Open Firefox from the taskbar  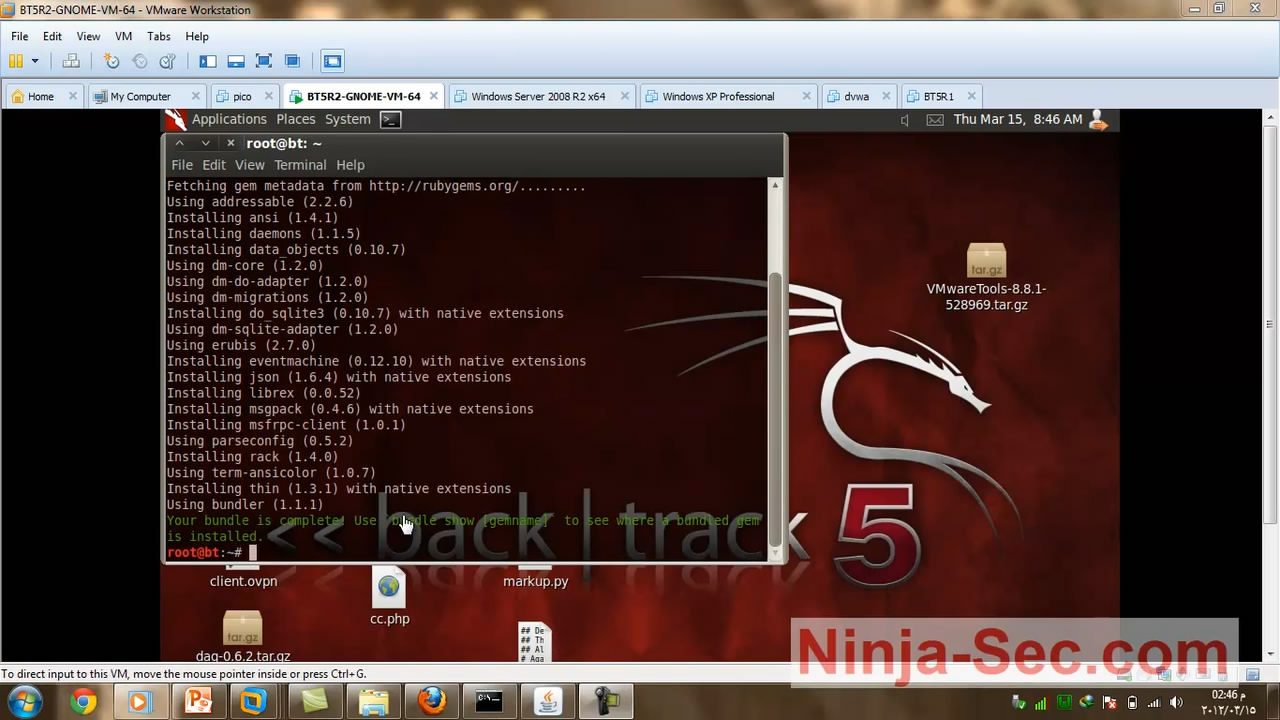coord(432,702)
